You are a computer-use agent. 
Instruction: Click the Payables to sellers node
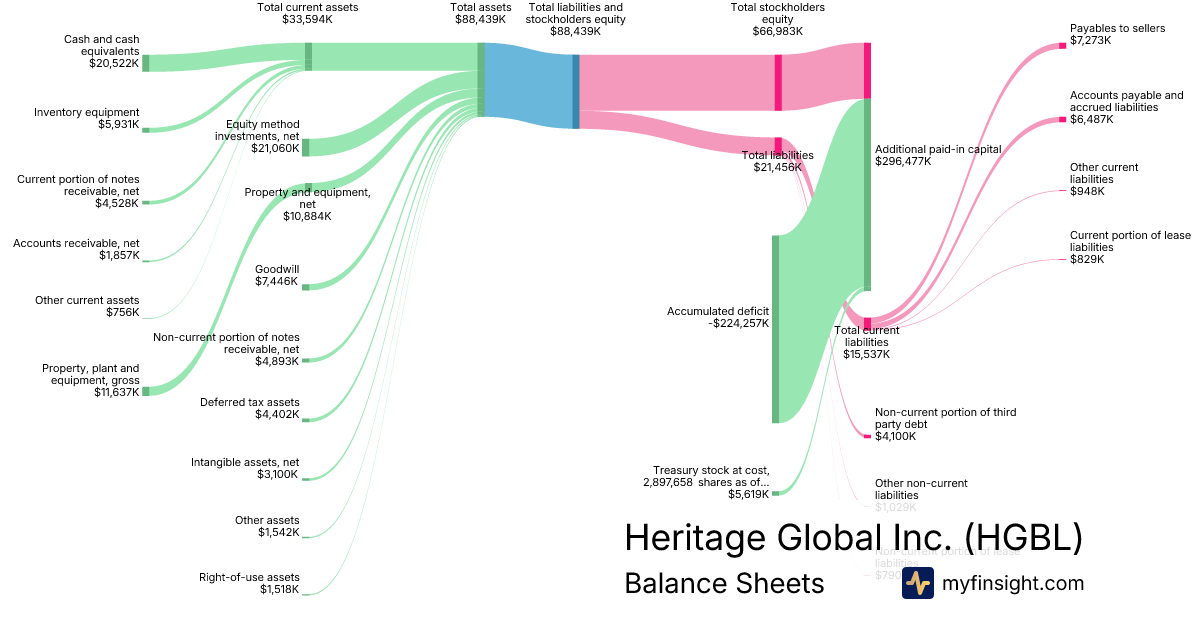tap(1063, 46)
